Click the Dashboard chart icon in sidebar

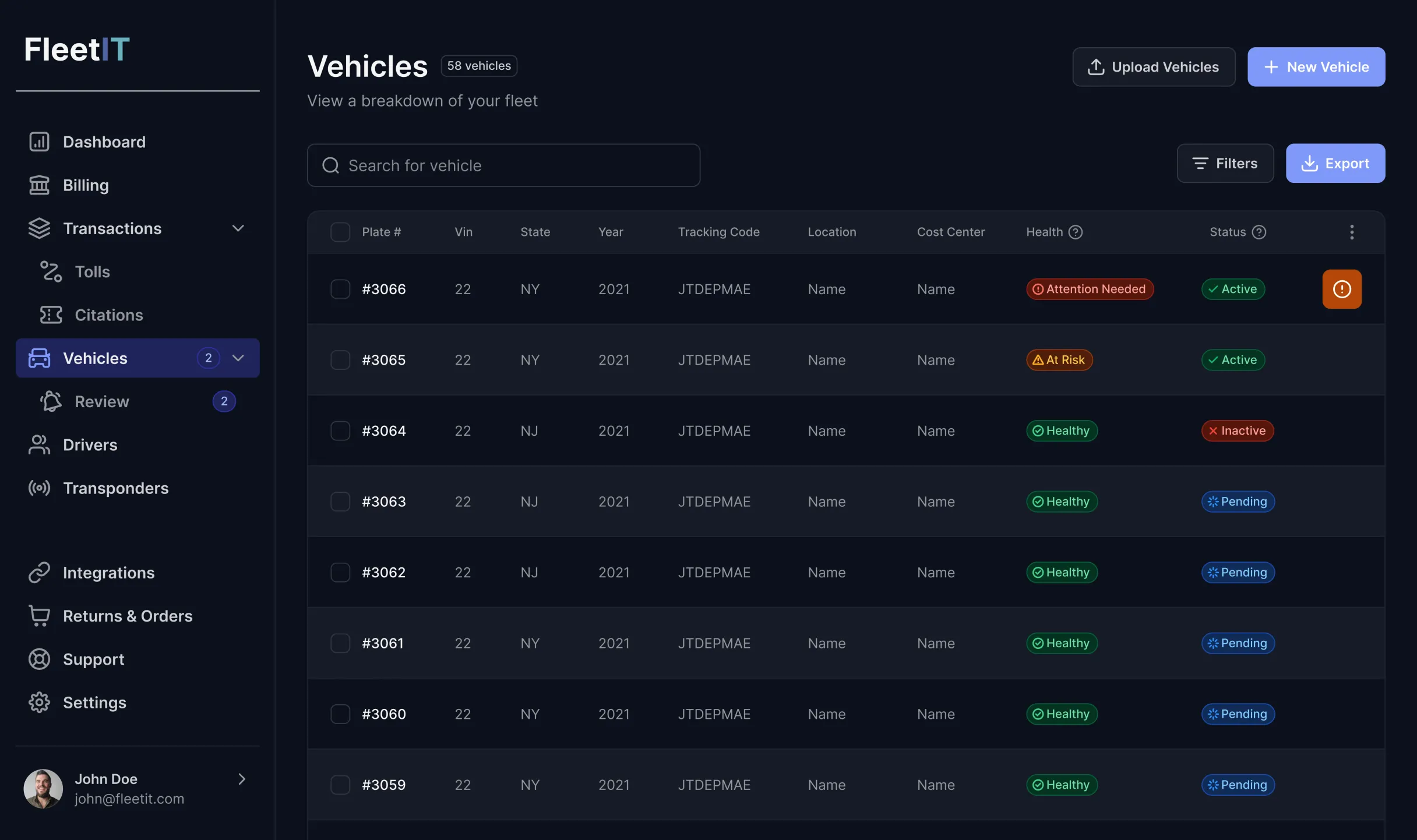pos(39,142)
